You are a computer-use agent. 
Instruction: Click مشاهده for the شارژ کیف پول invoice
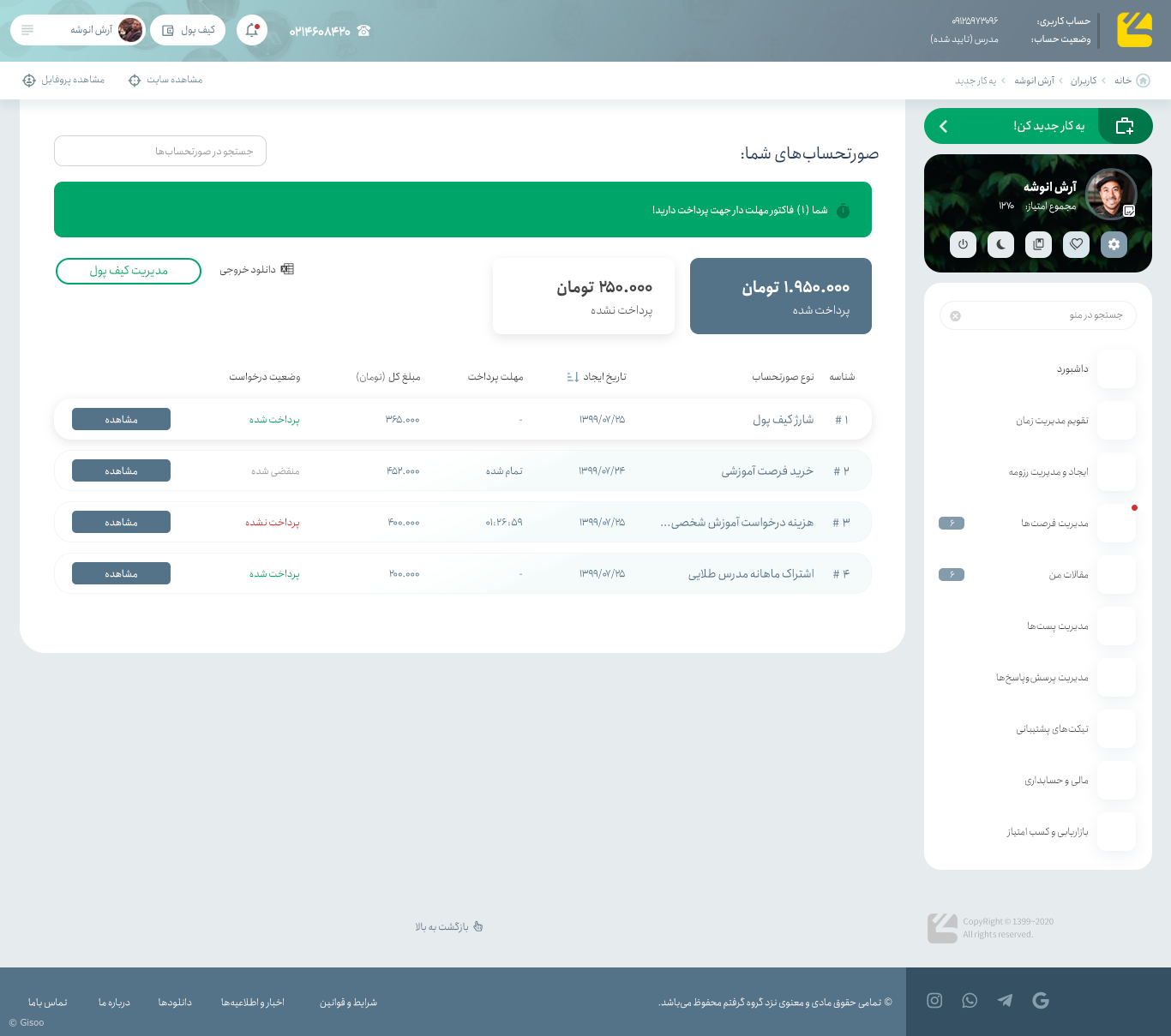(121, 419)
